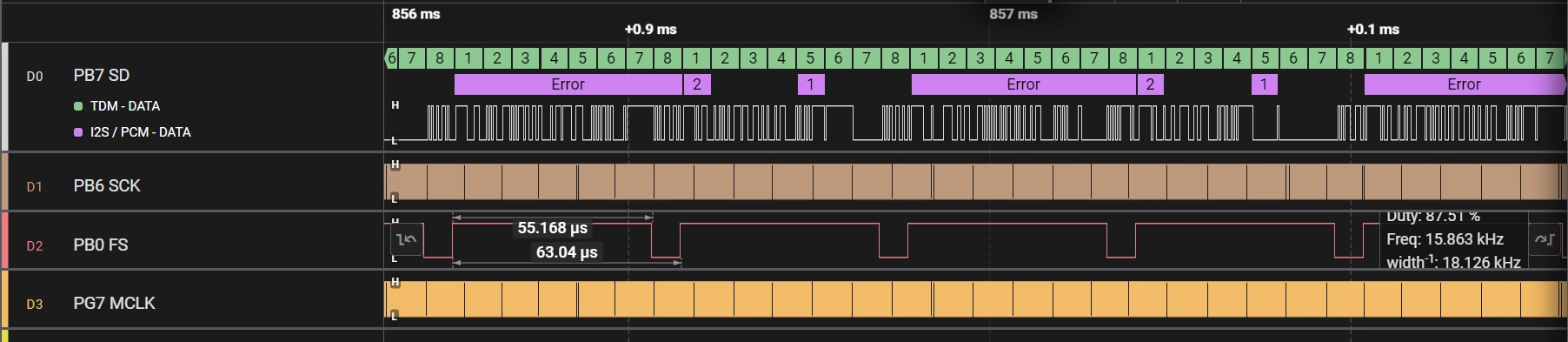Viewport: 1568px width, 342px height.
Task: Click the +0.1 ms ruler tick label
Action: [1373, 30]
